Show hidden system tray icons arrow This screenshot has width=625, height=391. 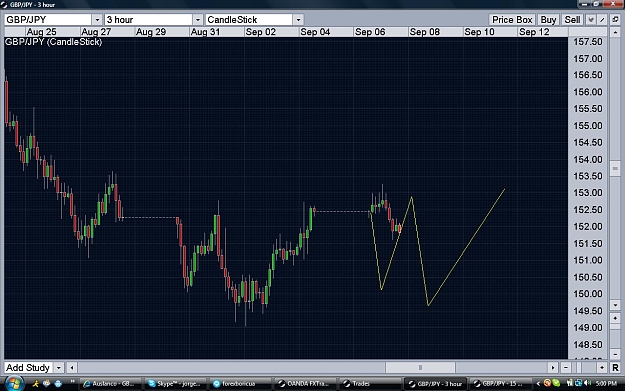click(x=538, y=383)
